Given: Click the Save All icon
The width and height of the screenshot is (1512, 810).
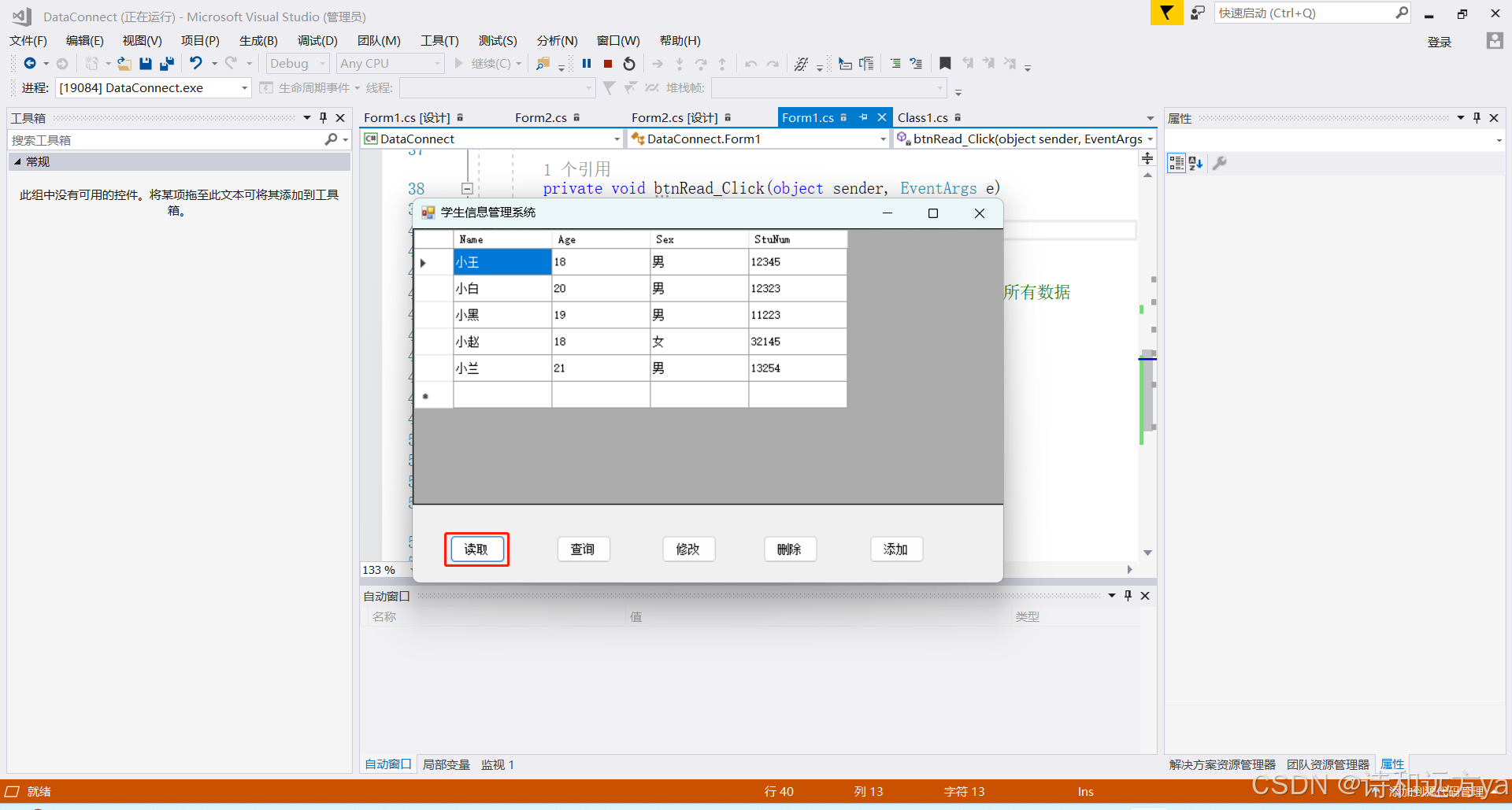Looking at the screenshot, I should (166, 64).
